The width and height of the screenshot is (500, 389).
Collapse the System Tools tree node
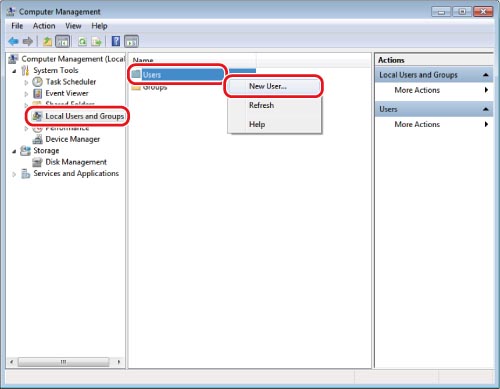coord(14,71)
